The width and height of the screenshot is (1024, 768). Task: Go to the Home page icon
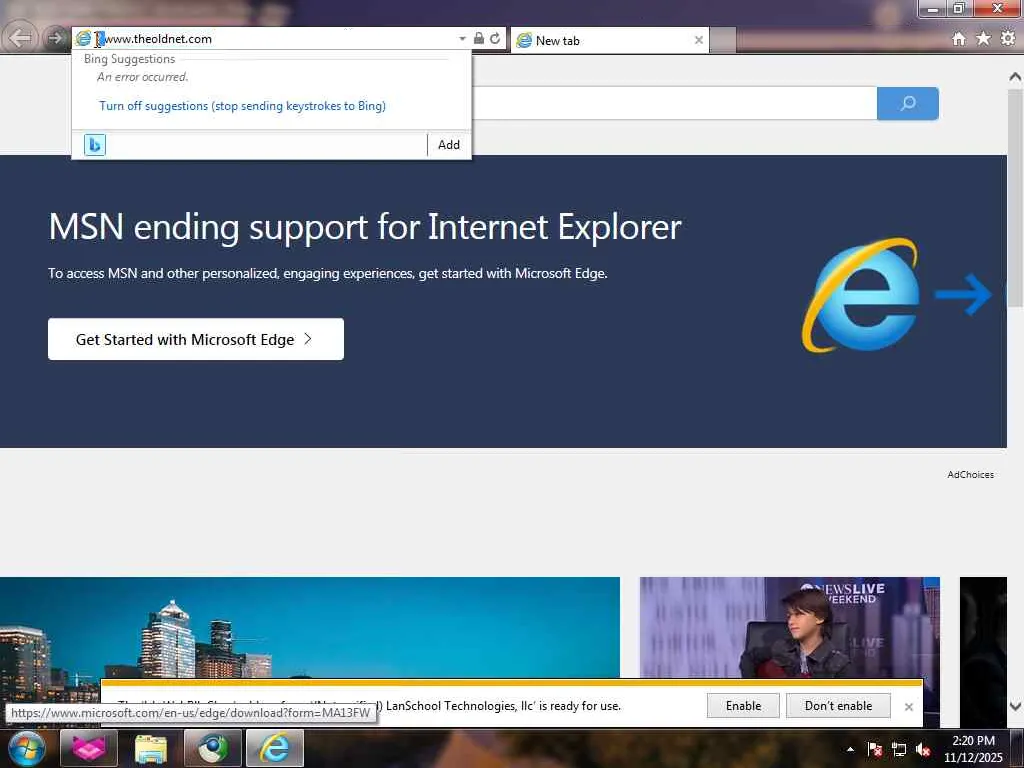pos(959,39)
